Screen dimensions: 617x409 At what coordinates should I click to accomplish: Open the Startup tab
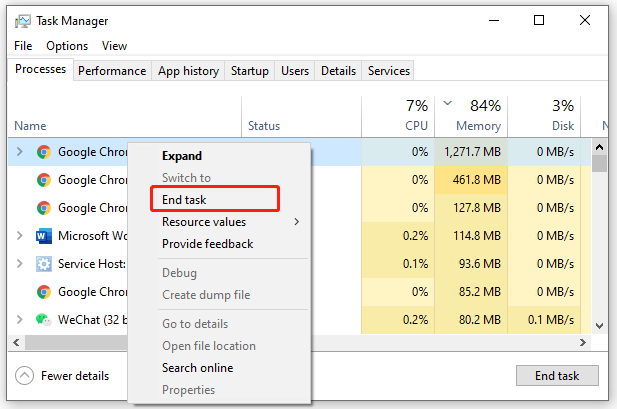249,71
